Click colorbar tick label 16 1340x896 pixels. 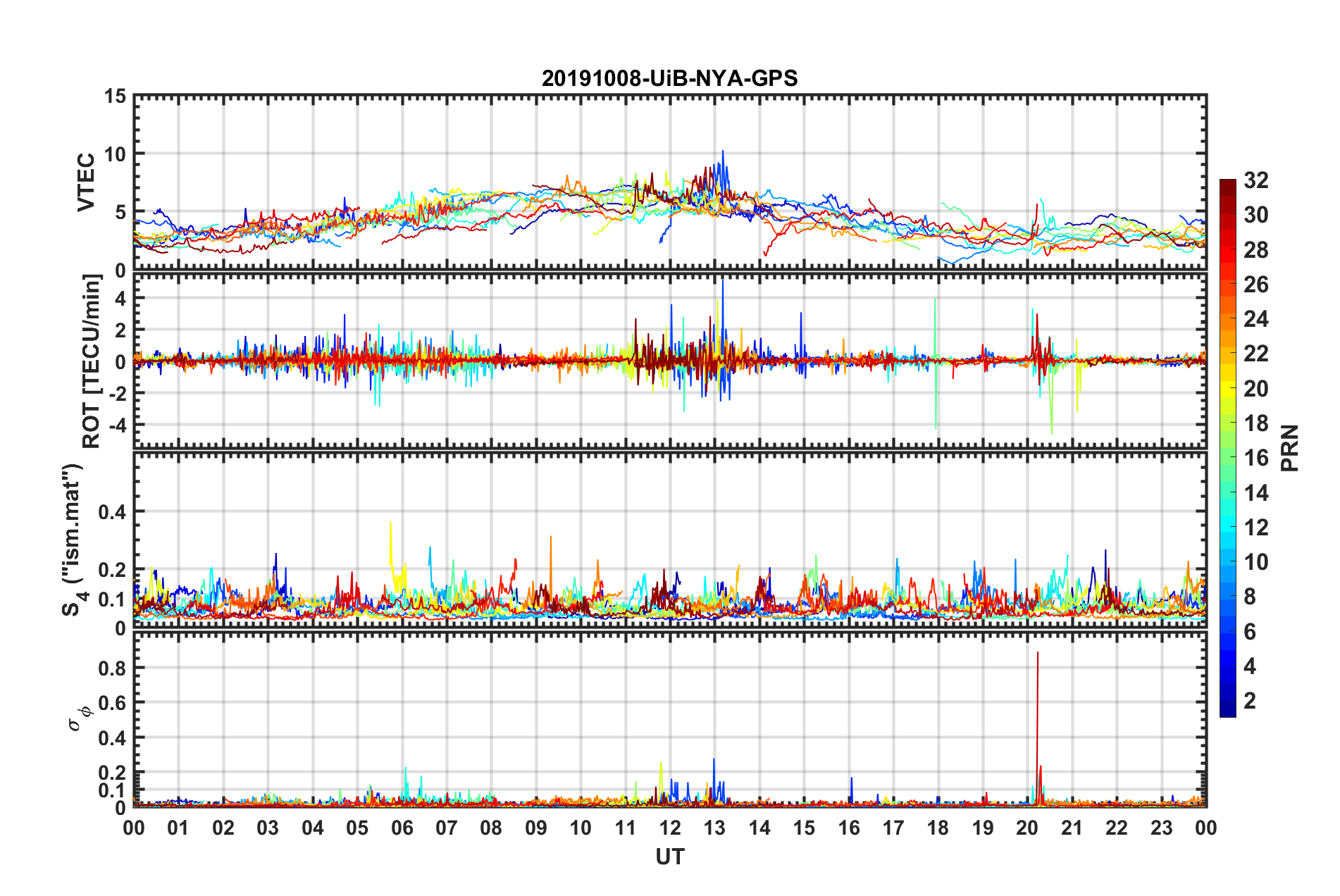point(1256,458)
